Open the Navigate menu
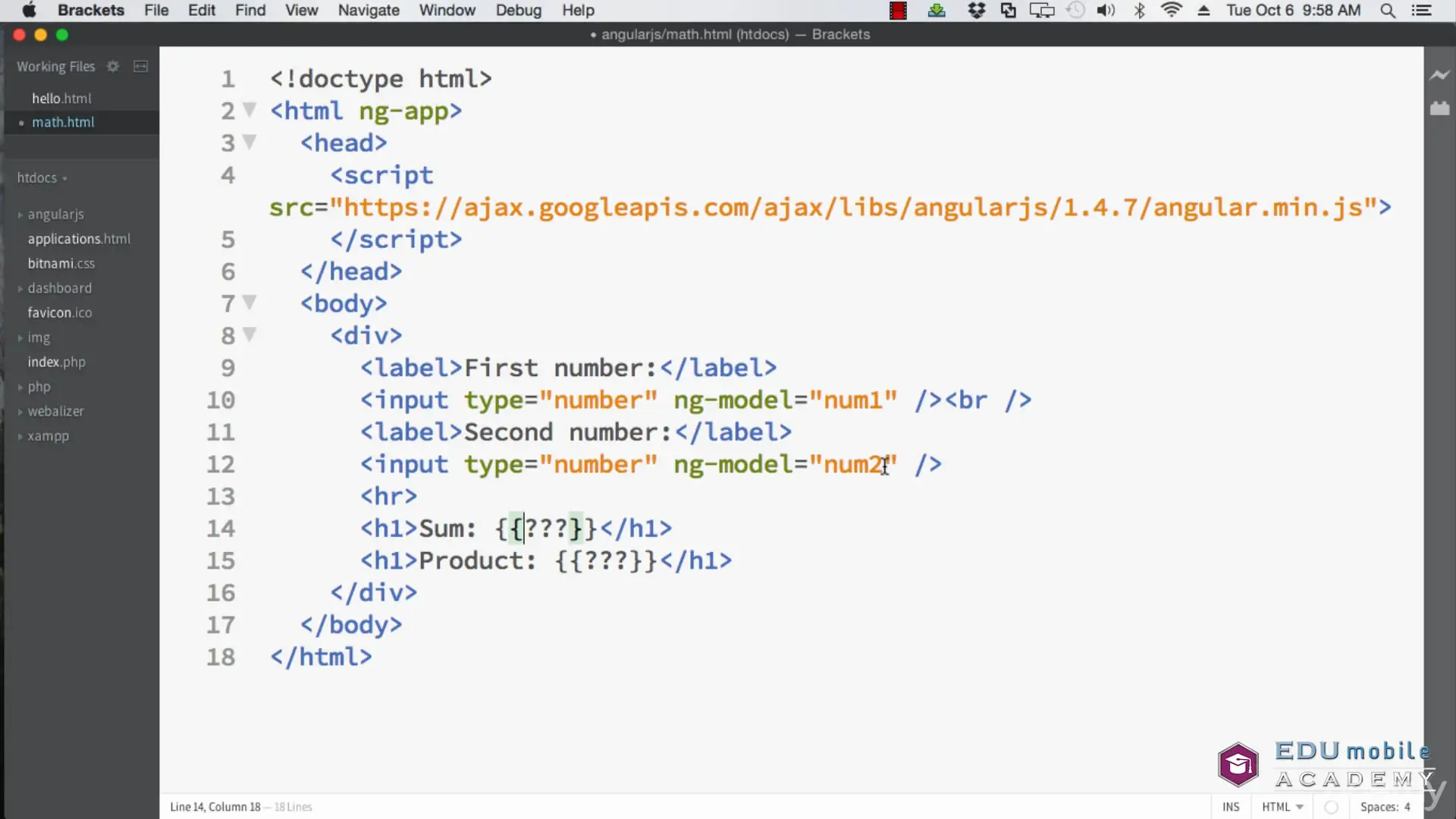Viewport: 1456px width, 819px height. point(369,11)
